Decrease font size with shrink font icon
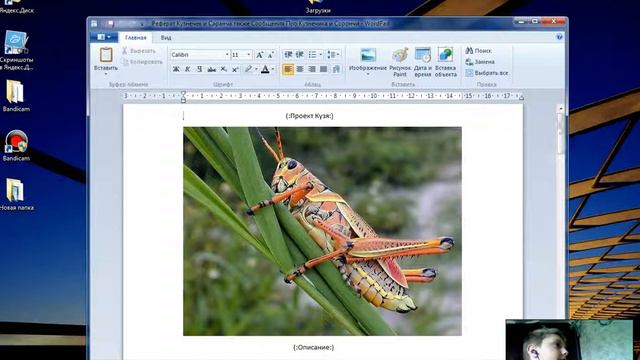 point(271,55)
